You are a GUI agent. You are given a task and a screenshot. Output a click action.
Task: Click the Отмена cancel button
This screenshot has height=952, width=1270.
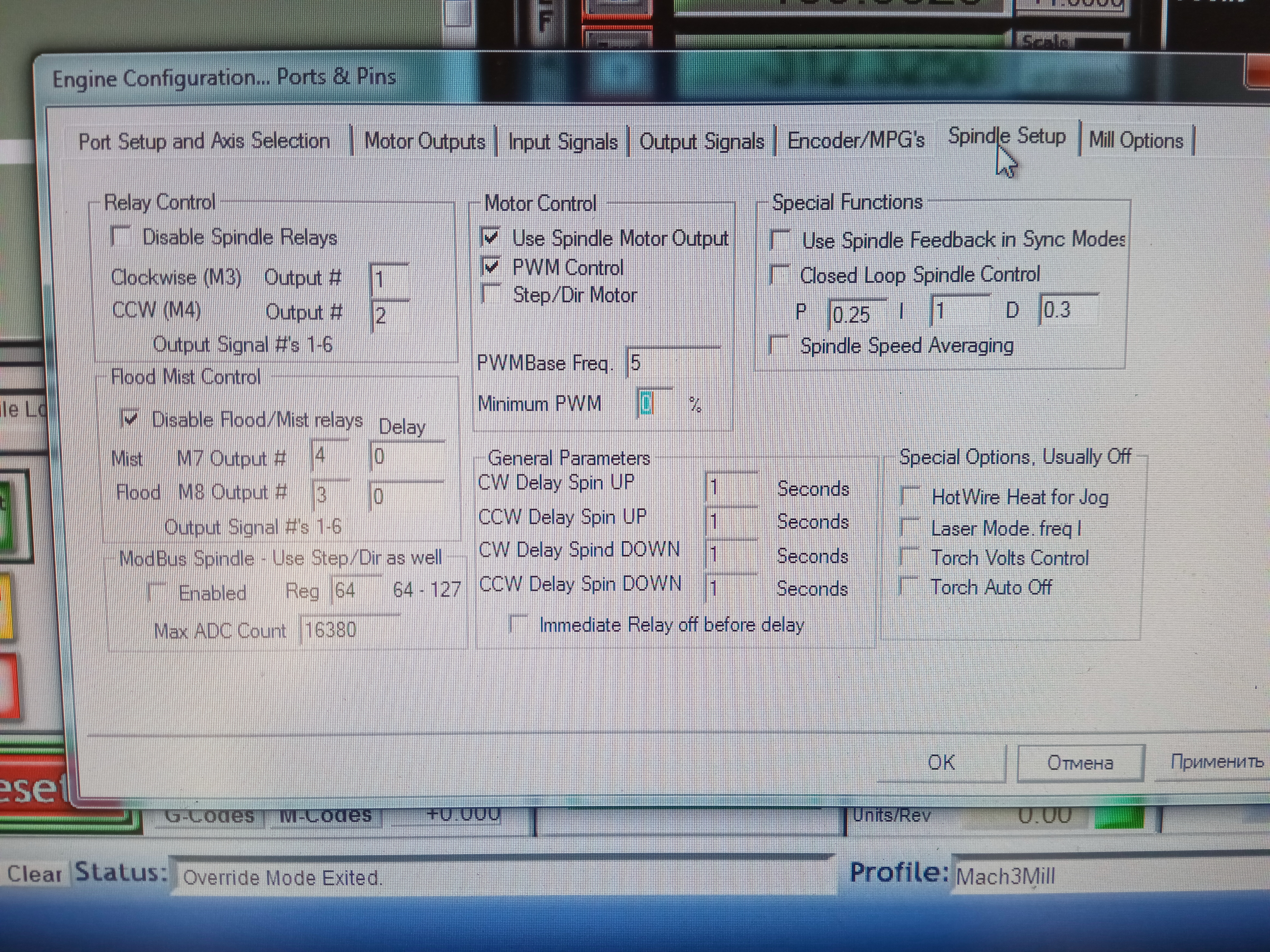click(x=1080, y=763)
